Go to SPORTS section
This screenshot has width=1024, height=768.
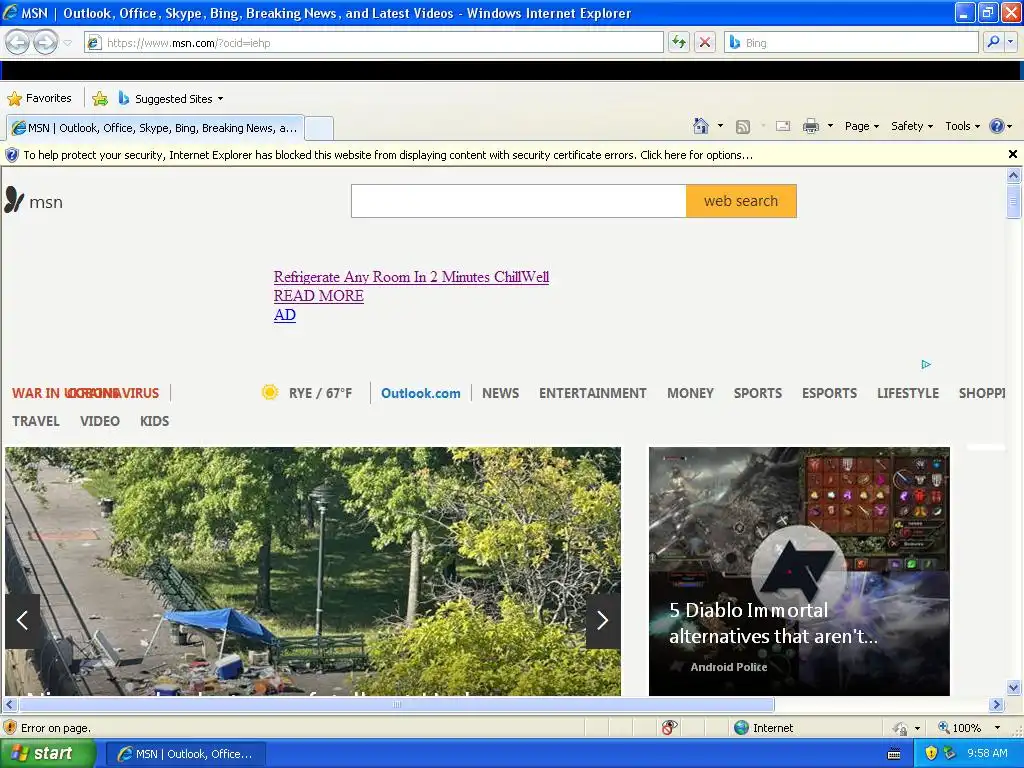click(758, 393)
